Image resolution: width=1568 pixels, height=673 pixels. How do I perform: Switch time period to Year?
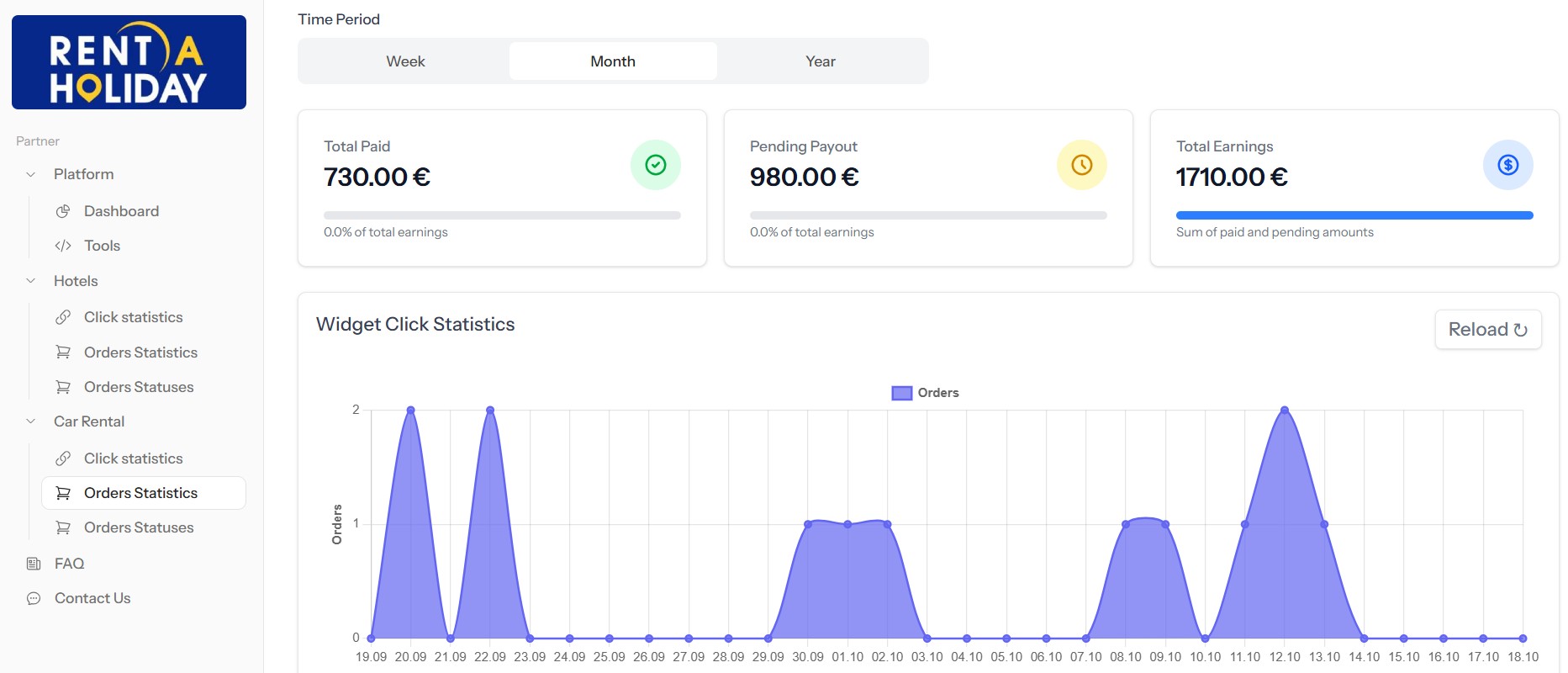pos(820,61)
